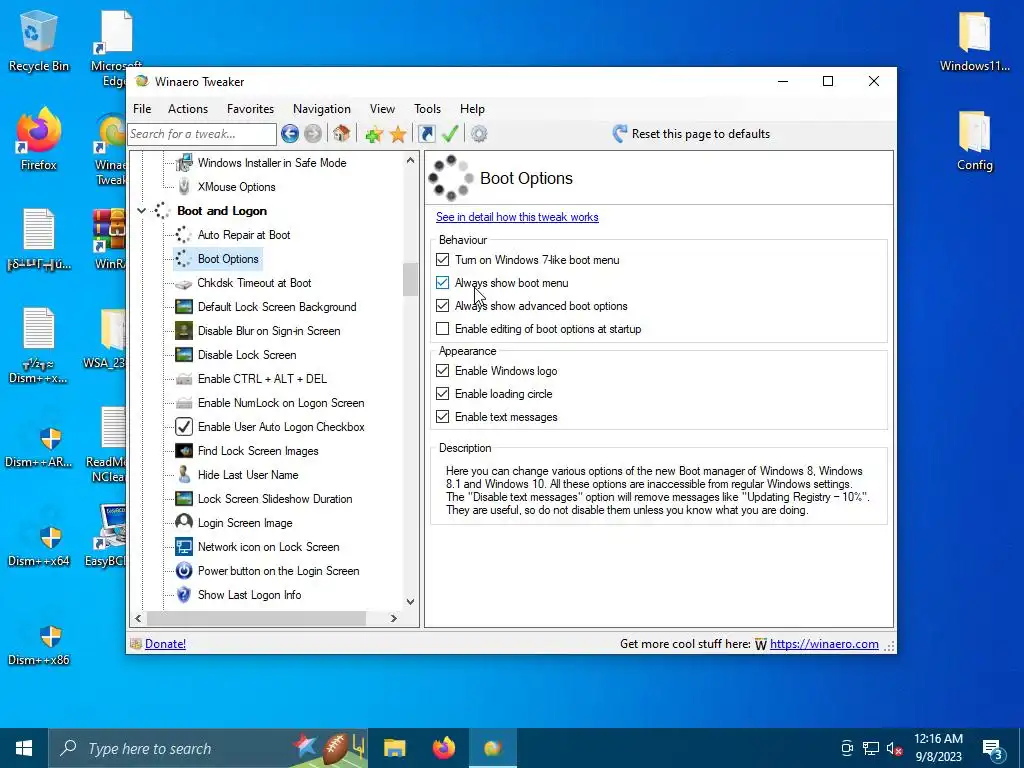
Task: Click the green checkmark toolbar icon
Action: (450, 134)
